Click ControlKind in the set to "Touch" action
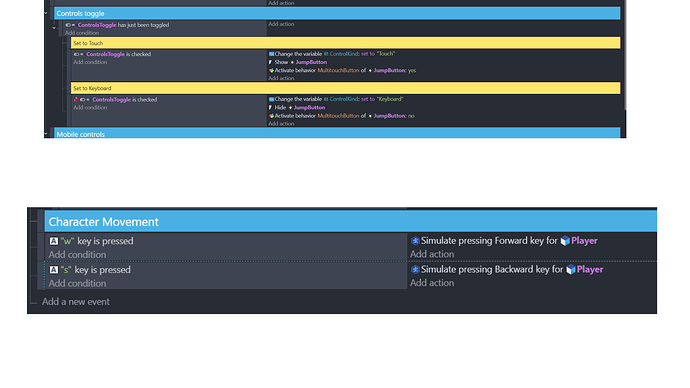Viewport: 690px width, 388px height. click(x=344, y=54)
